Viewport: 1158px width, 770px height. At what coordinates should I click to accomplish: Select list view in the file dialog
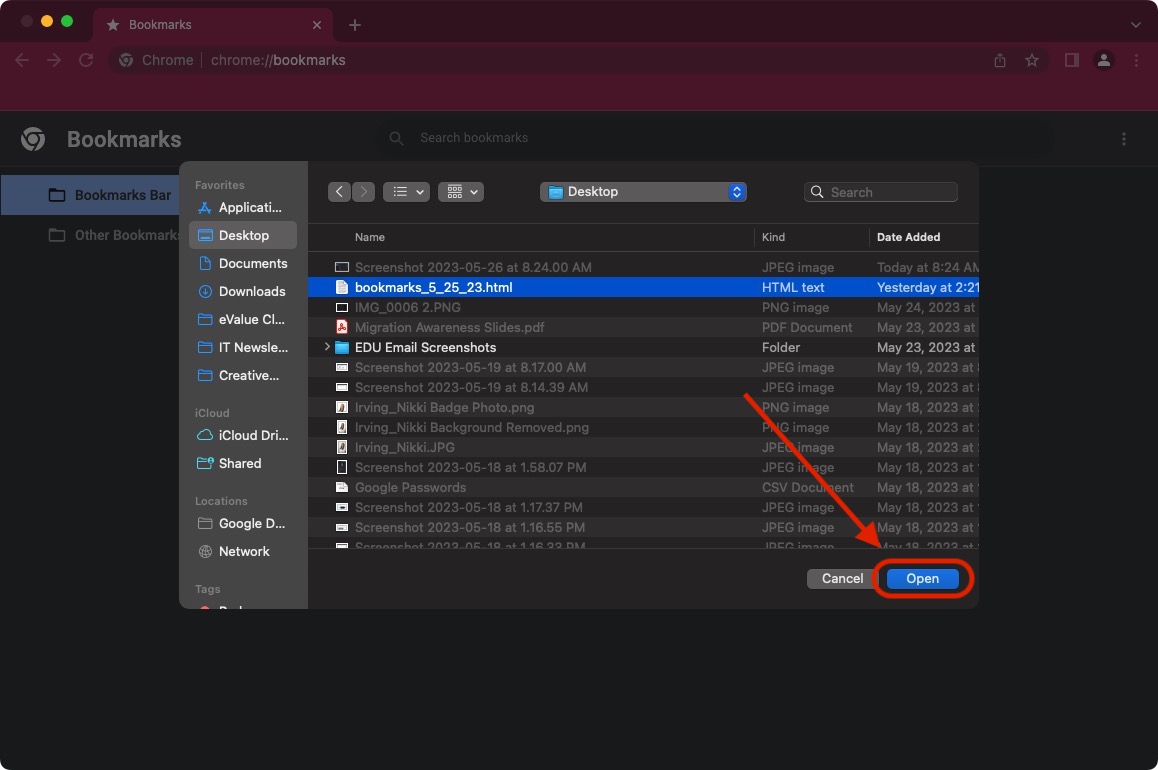[x=402, y=191]
